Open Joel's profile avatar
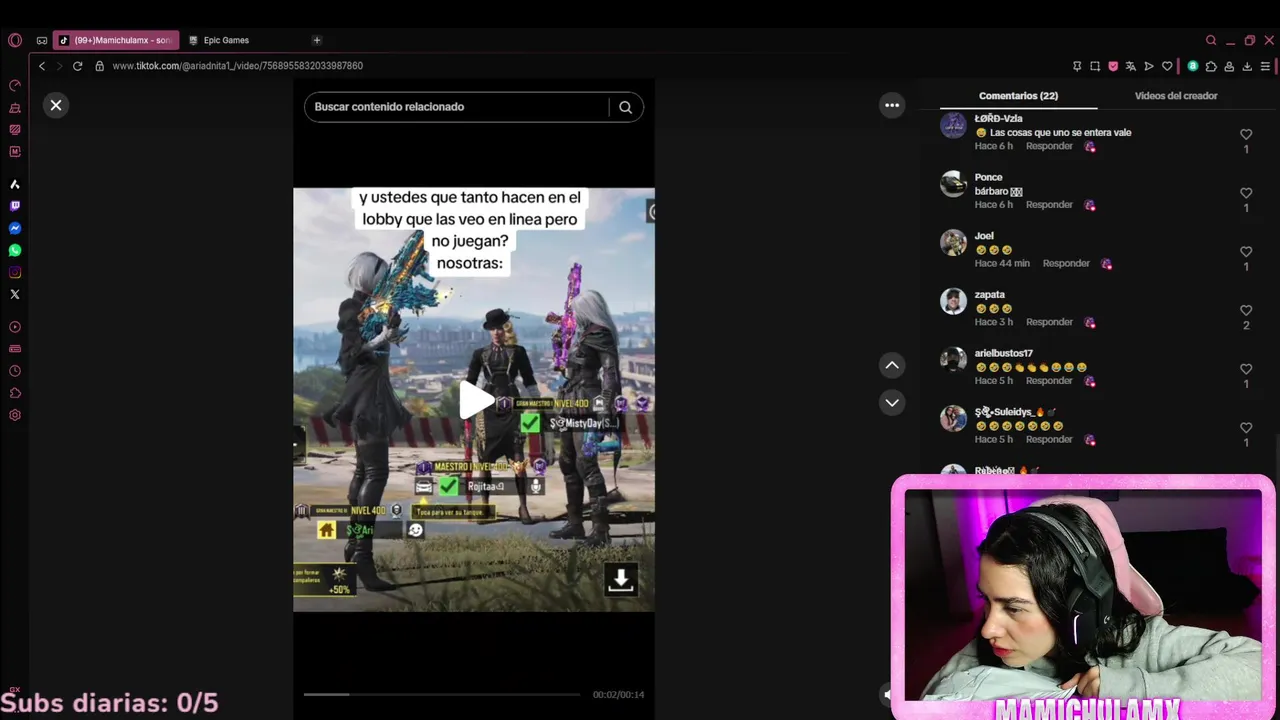This screenshot has height=720, width=1280. coord(953,243)
